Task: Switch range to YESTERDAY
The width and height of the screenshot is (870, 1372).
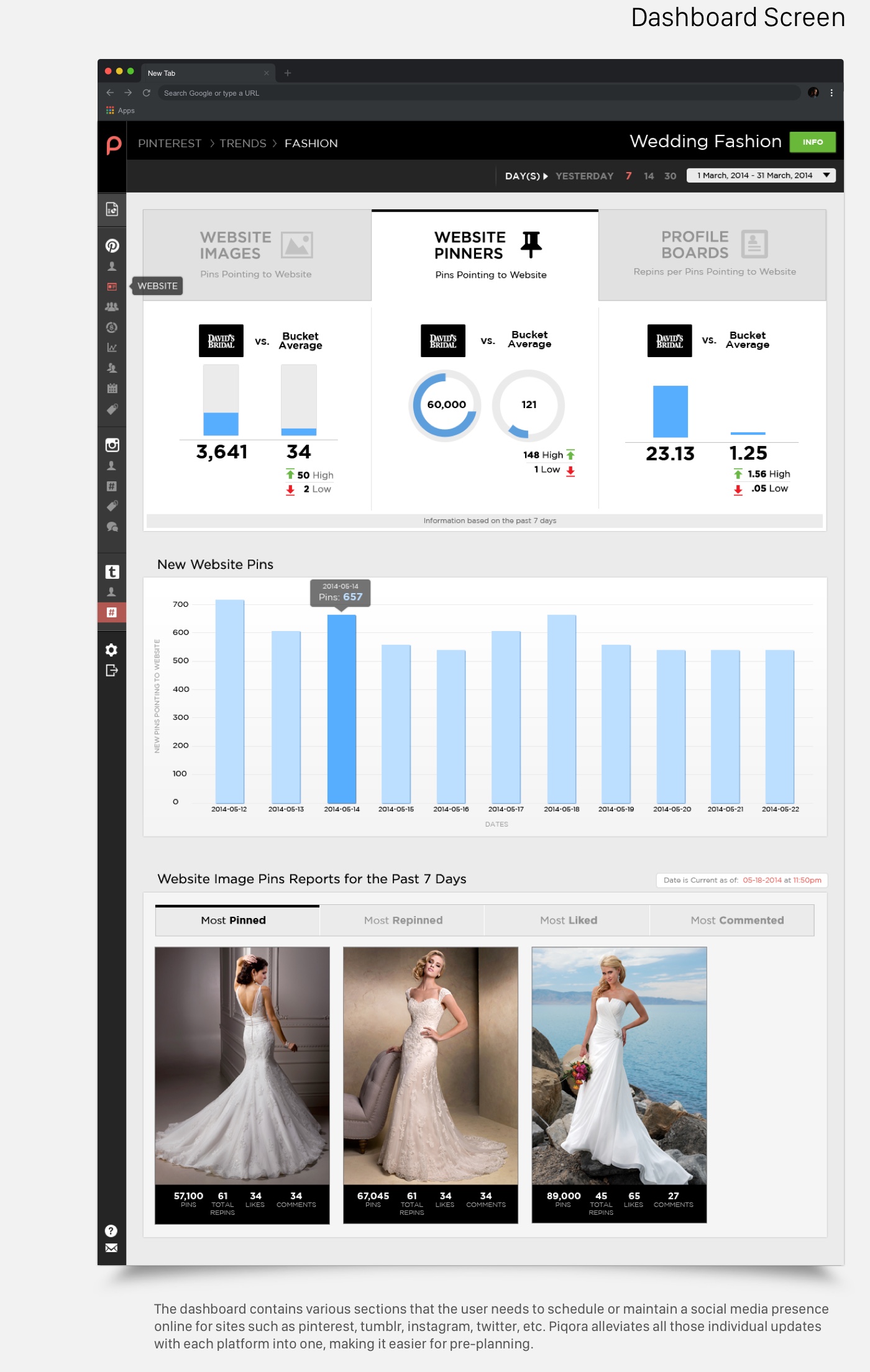Action: tap(584, 176)
